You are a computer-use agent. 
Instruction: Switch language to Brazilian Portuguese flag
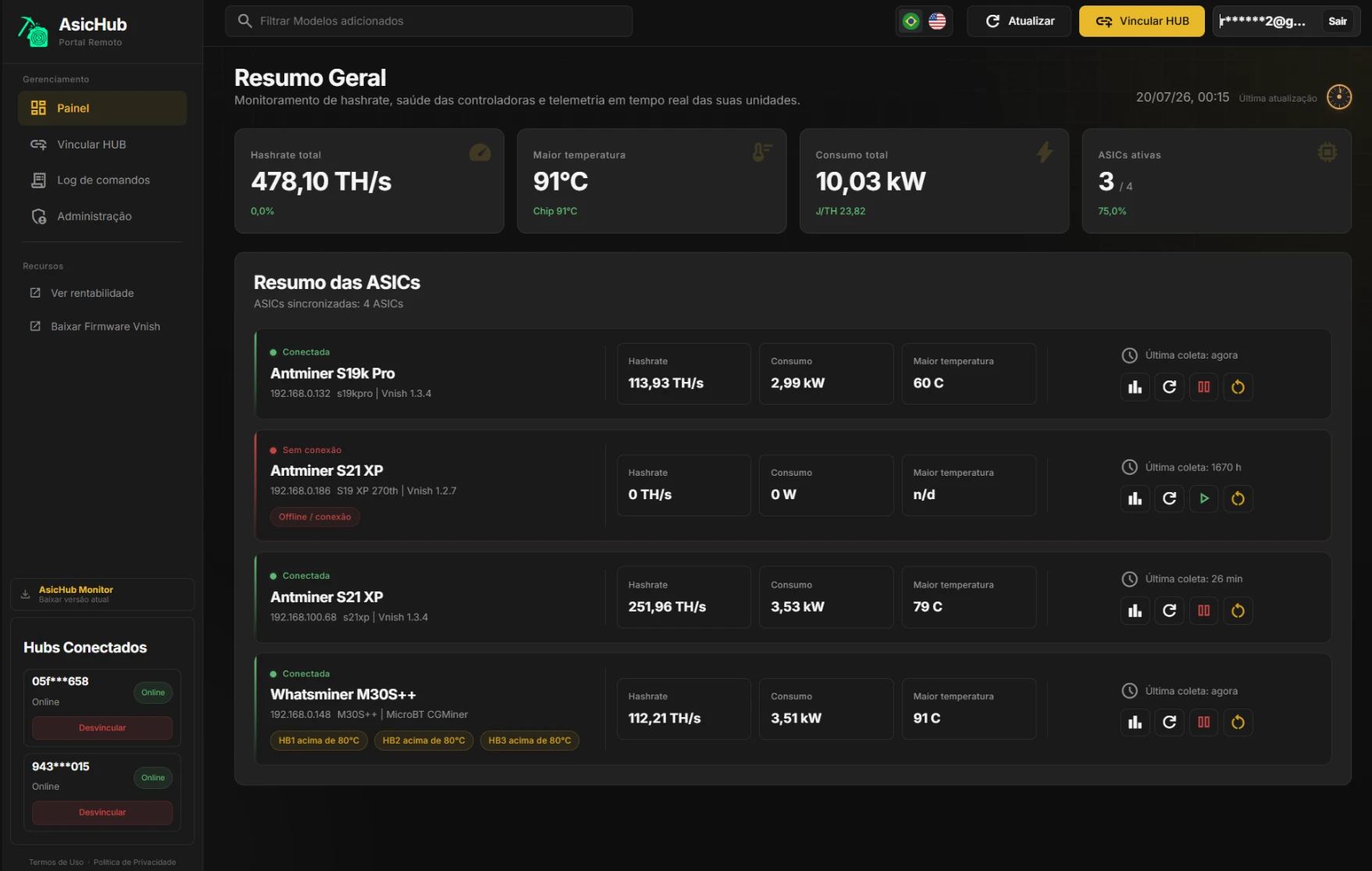(x=911, y=21)
